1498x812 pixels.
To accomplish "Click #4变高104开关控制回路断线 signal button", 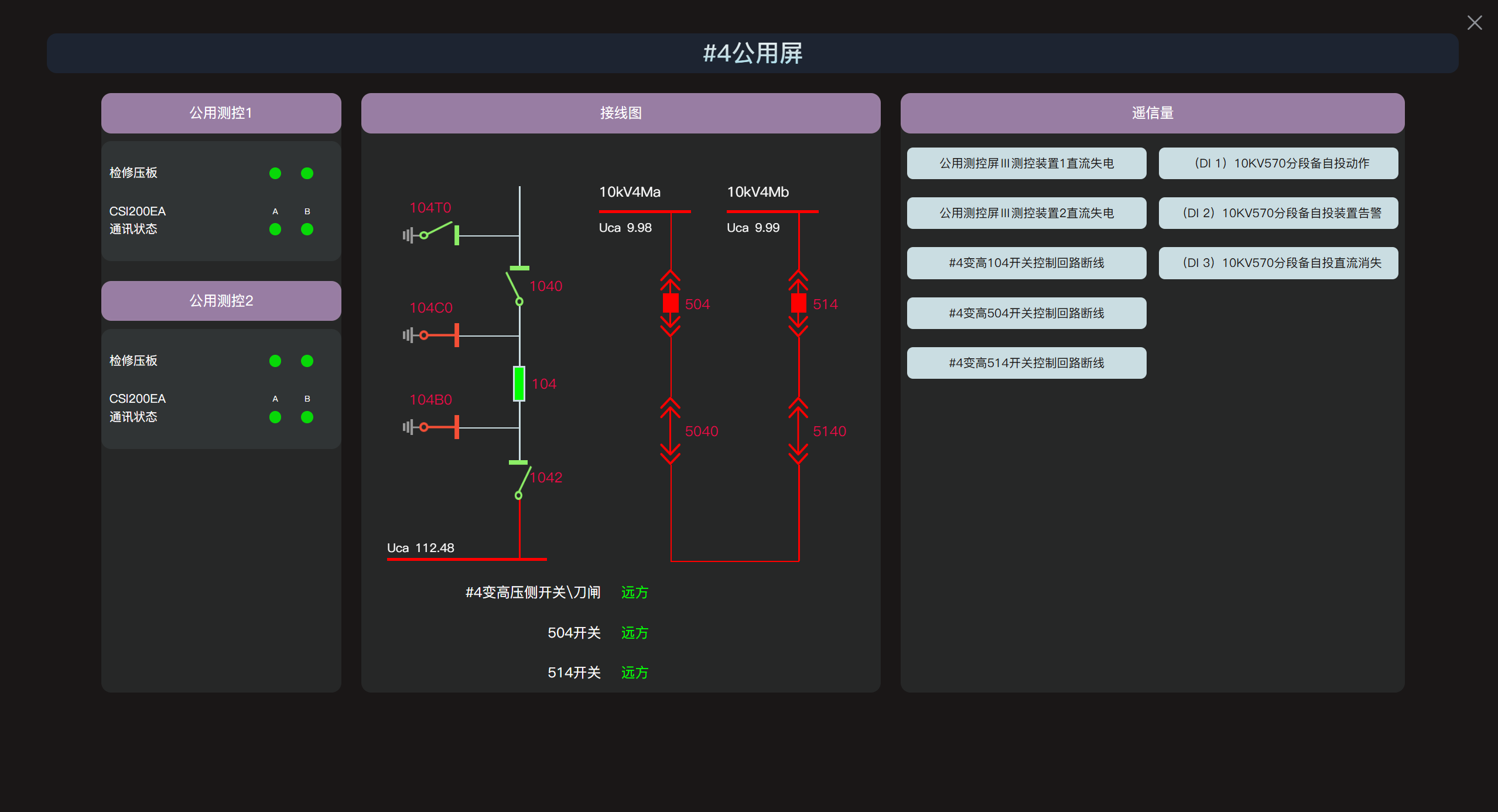I will click(1026, 263).
